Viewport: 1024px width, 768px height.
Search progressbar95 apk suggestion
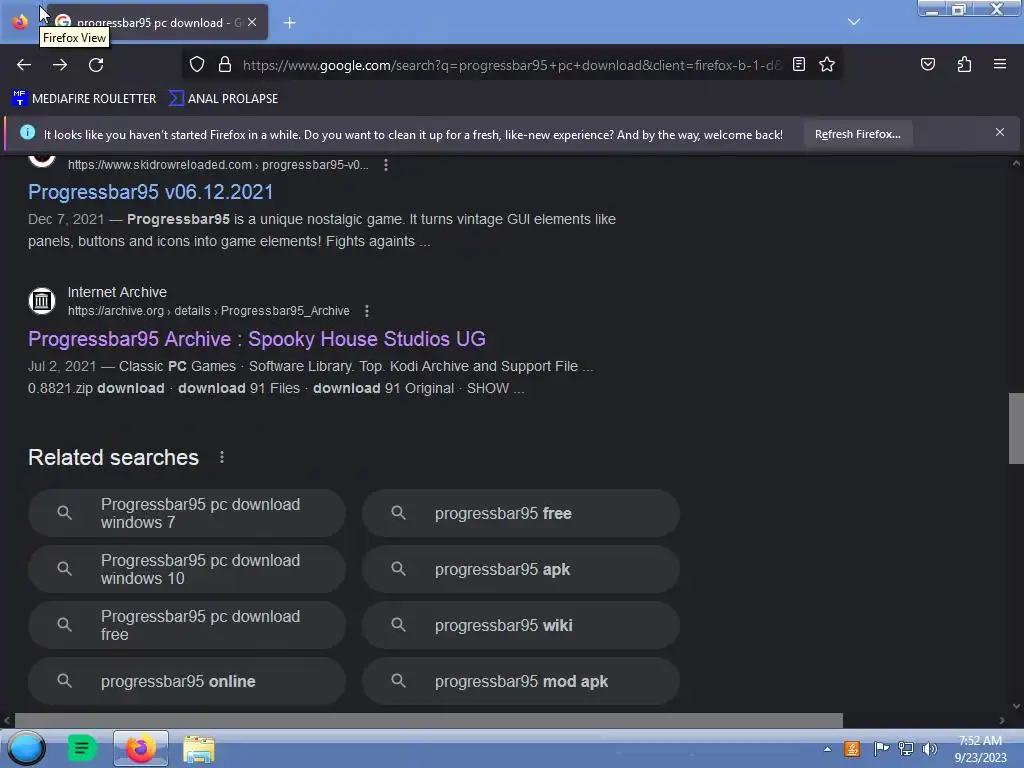point(521,569)
